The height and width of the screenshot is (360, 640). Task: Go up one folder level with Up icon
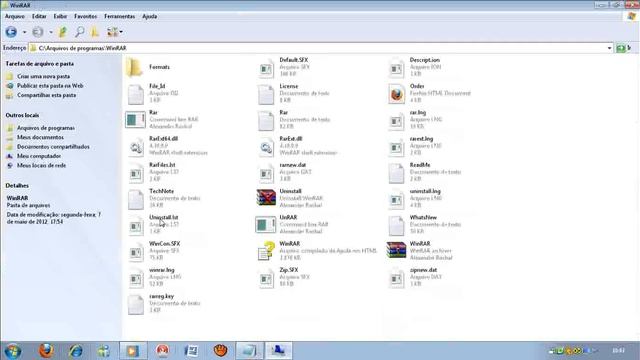pyautogui.click(x=63, y=32)
